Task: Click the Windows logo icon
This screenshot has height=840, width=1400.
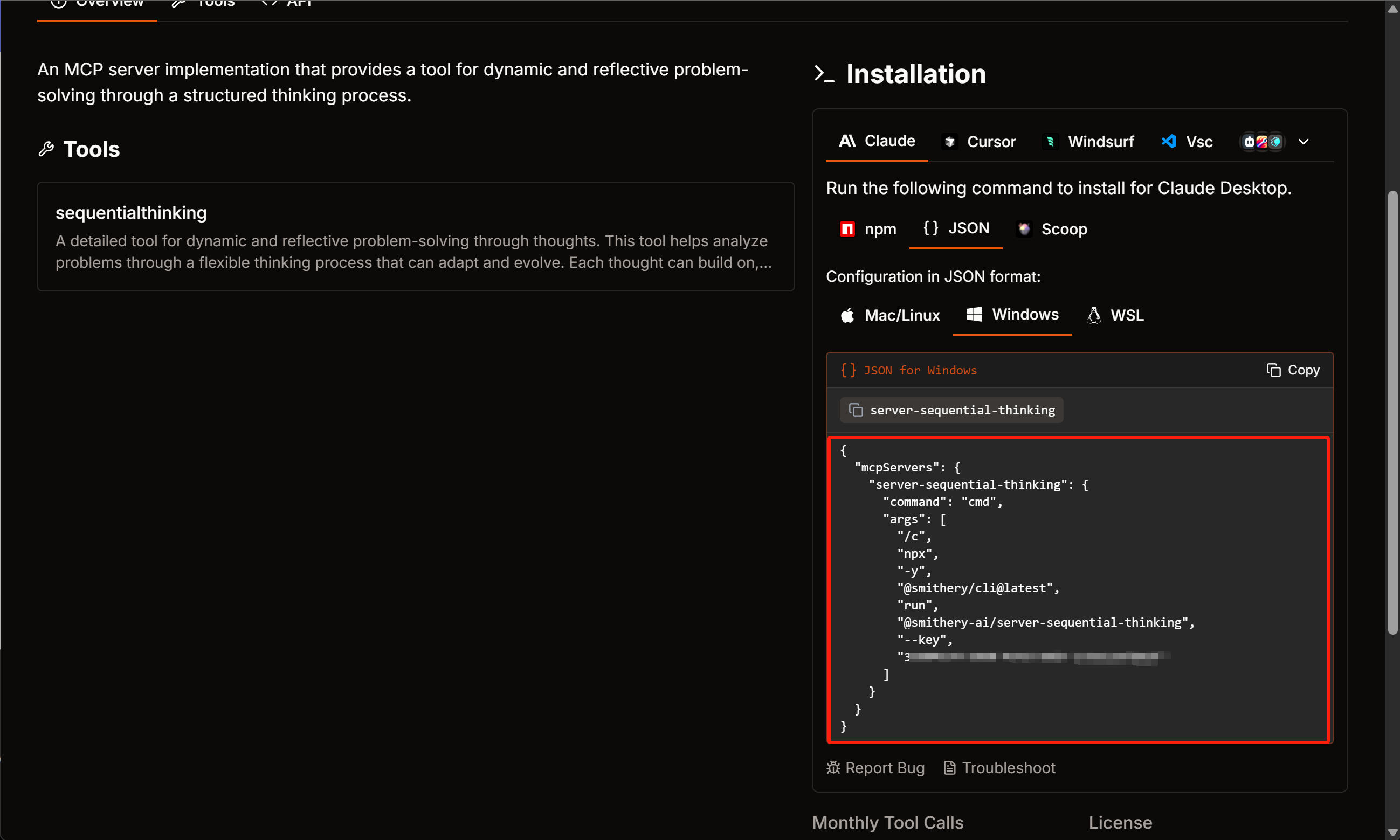Action: tap(975, 314)
